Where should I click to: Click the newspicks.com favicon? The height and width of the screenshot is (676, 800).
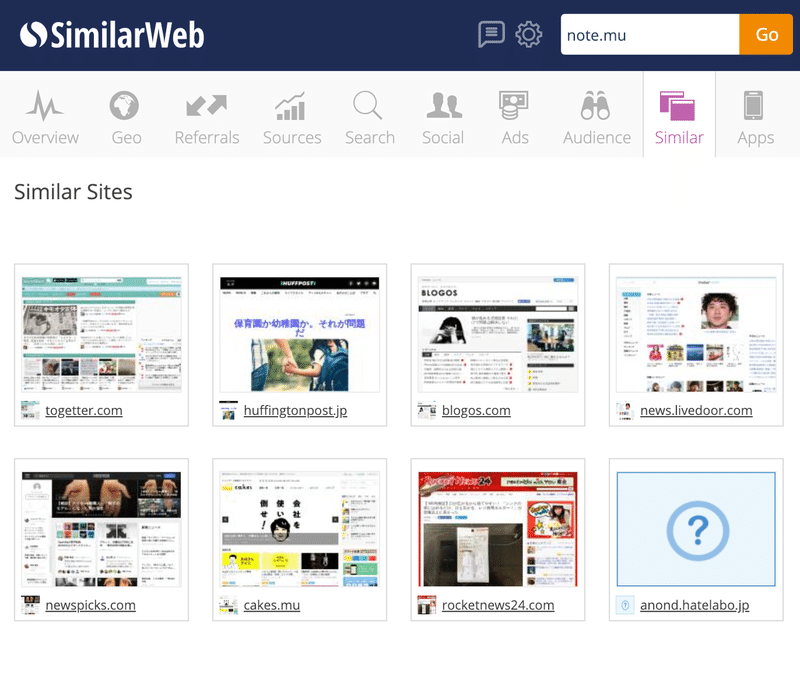pos(30,605)
